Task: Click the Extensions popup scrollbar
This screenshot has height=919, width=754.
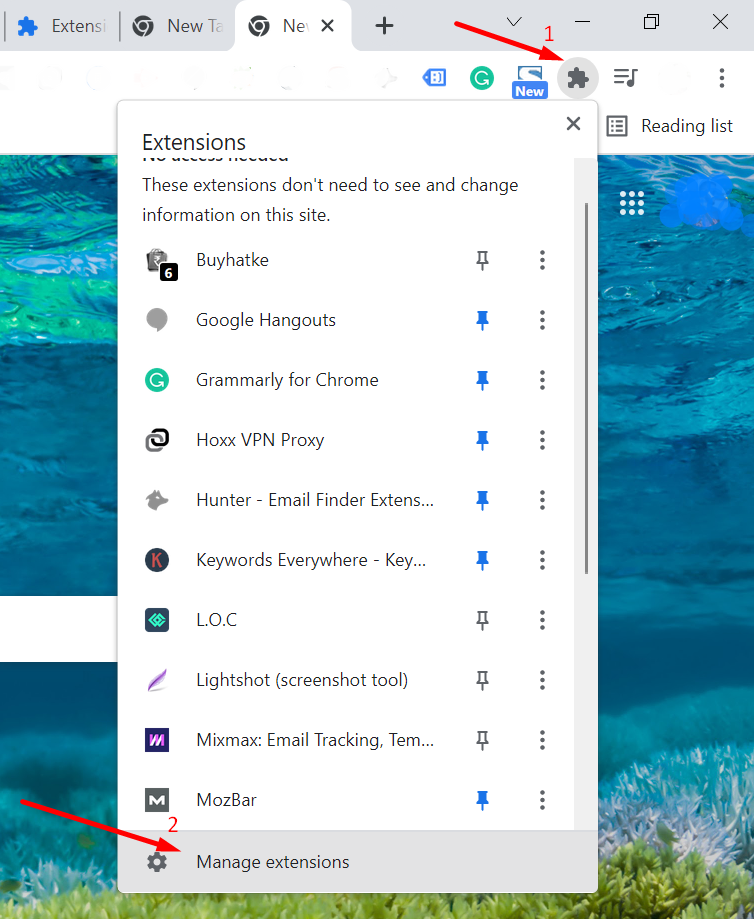Action: pos(586,389)
